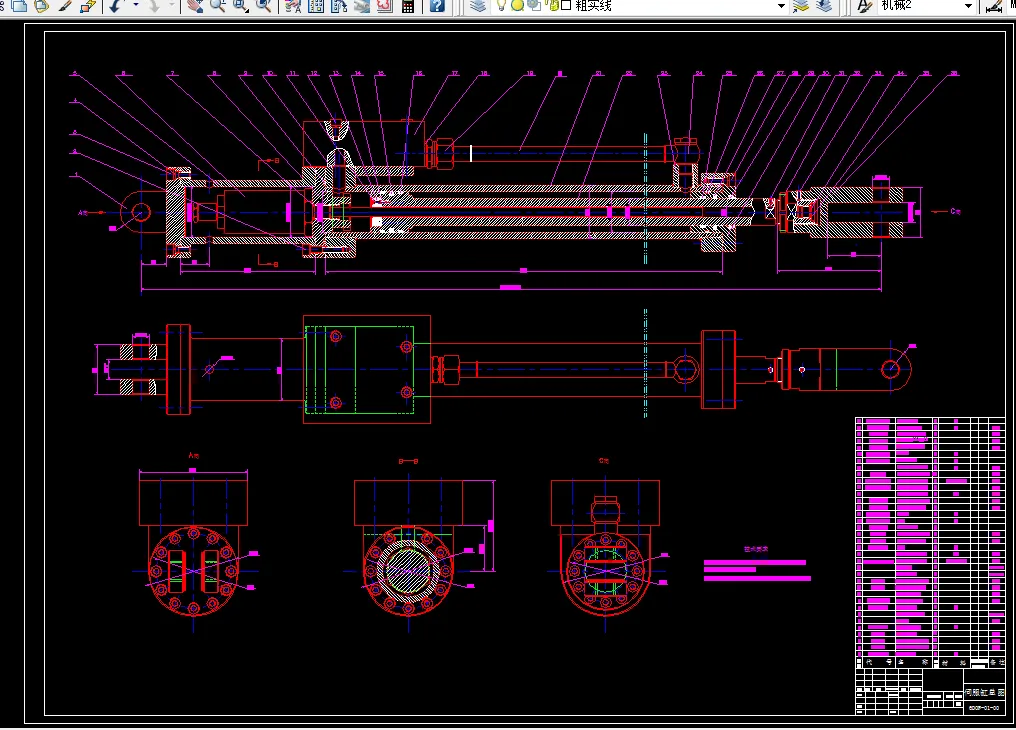The width and height of the screenshot is (1016, 730).
Task: Click the Layer Previous icon
Action: pyautogui.click(x=825, y=6)
